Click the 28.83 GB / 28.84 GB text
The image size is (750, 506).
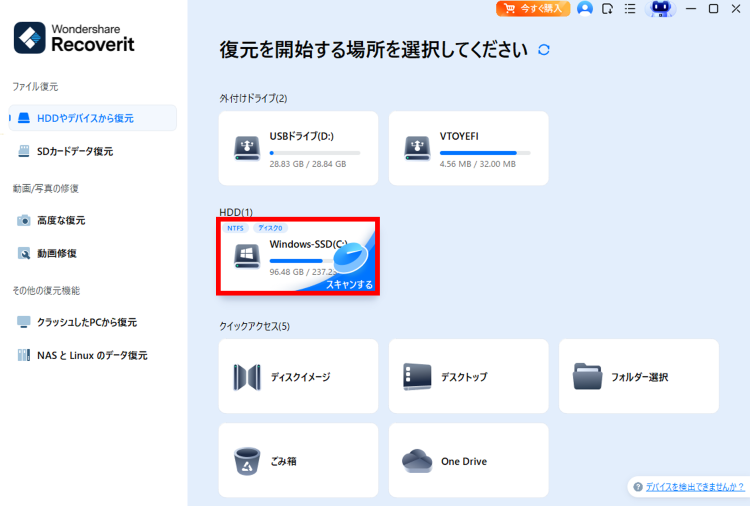308,164
